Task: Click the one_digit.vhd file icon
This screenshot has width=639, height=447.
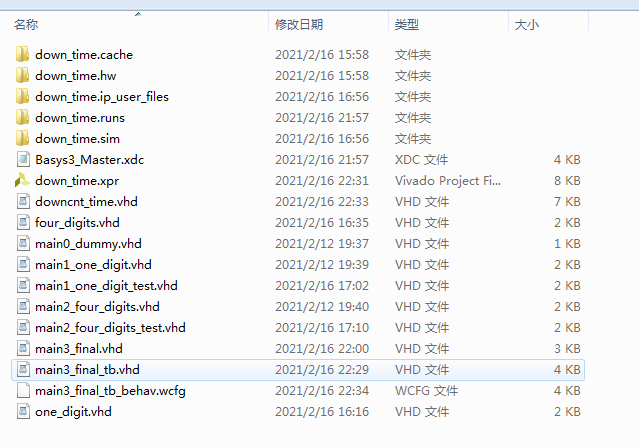Action: tap(23, 412)
